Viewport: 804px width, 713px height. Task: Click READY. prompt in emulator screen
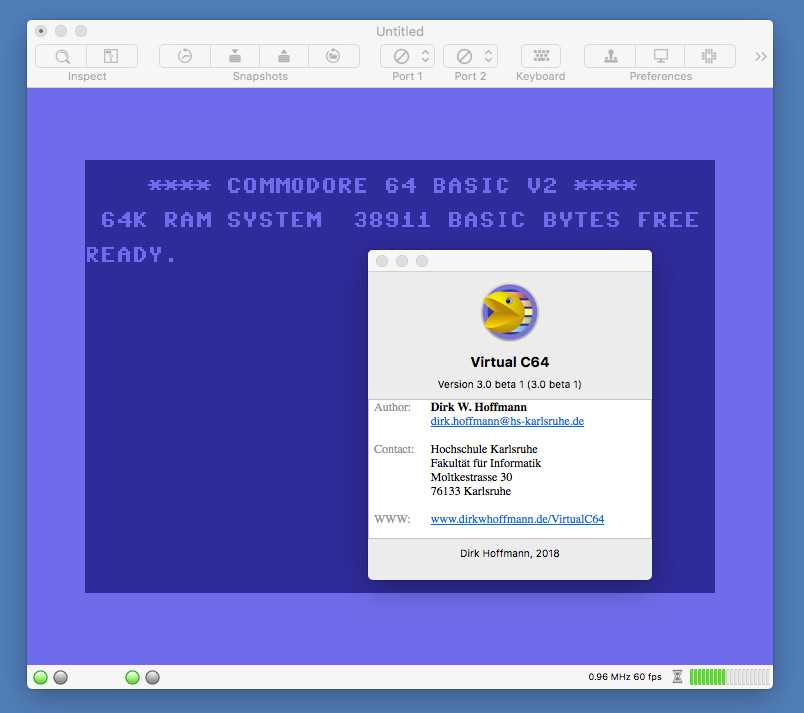pos(131,255)
